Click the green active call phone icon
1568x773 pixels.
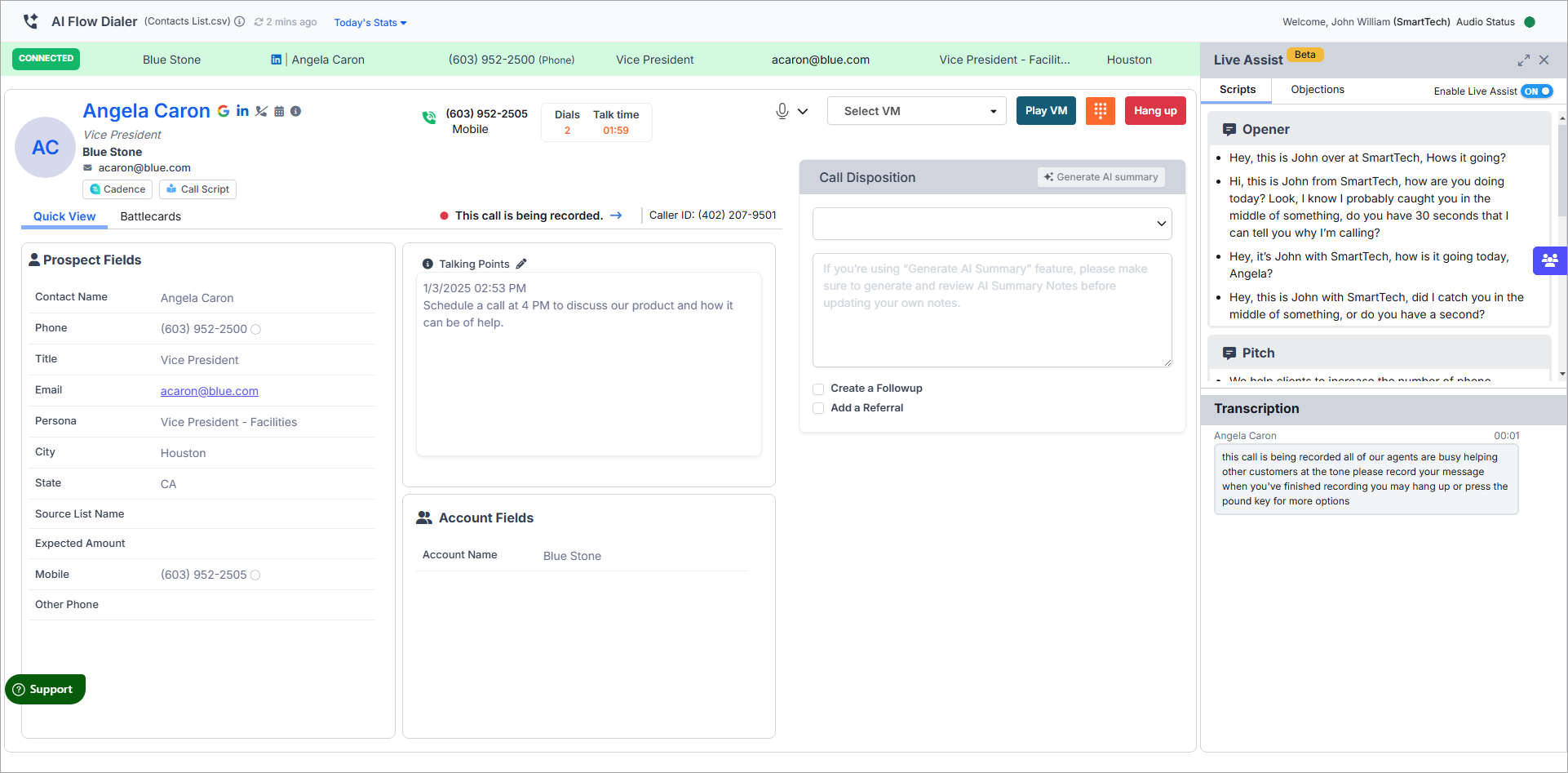tap(429, 118)
